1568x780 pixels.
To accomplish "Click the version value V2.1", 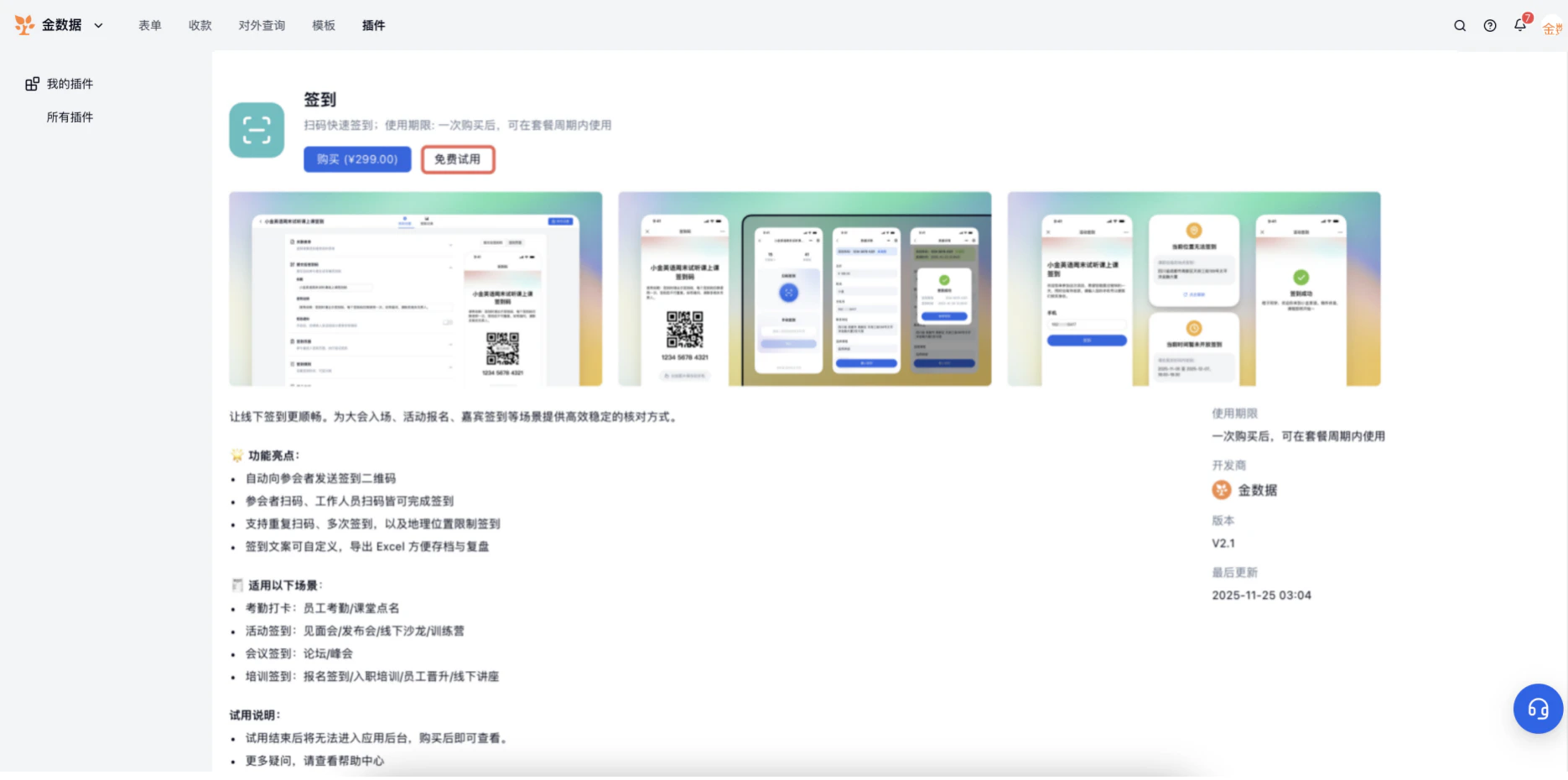I will [1223, 543].
